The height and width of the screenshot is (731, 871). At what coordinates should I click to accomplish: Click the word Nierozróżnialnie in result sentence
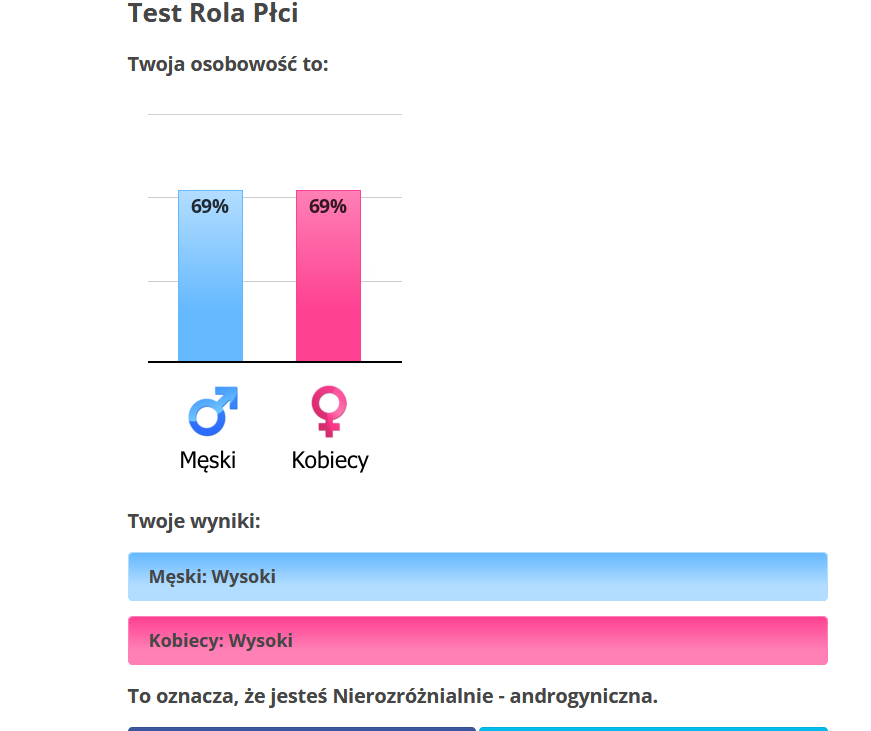tap(413, 696)
